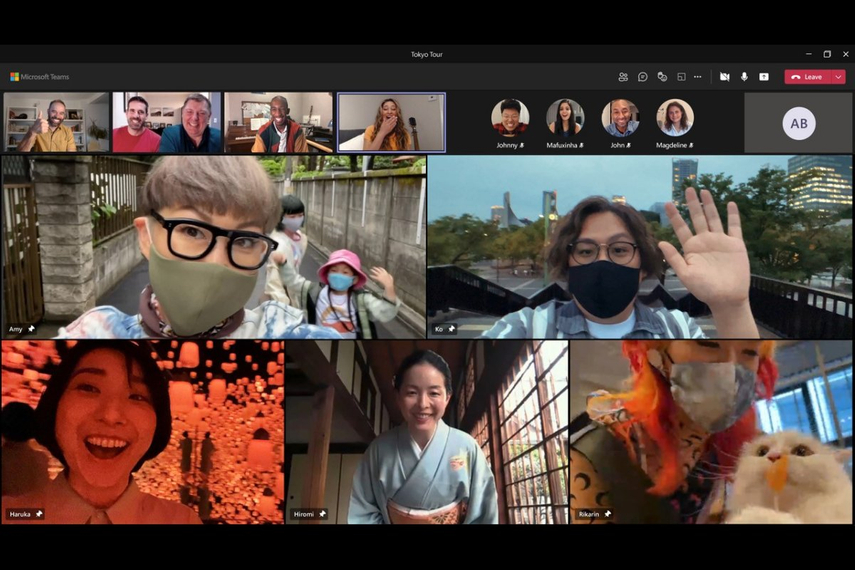Click the AB initials avatar tile
Screen dimensions: 855x570
[798, 123]
